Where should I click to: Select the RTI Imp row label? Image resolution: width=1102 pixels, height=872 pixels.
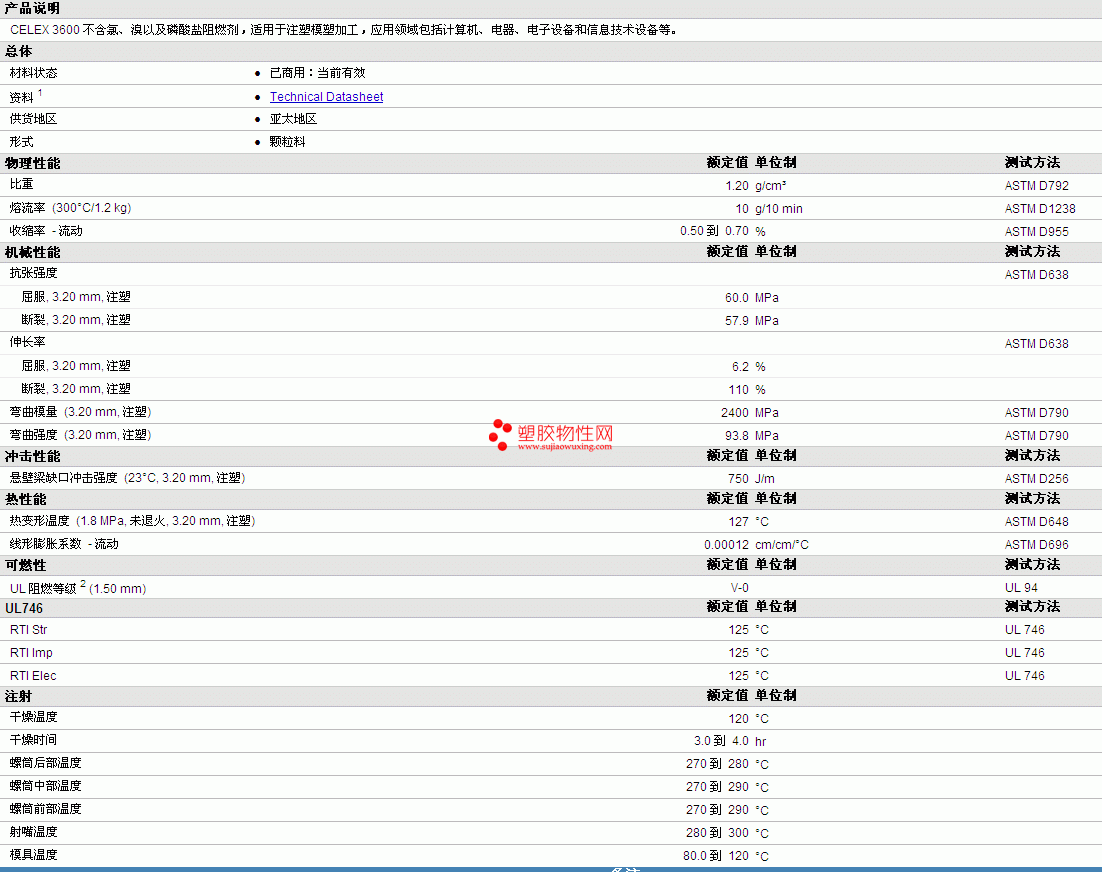point(31,653)
